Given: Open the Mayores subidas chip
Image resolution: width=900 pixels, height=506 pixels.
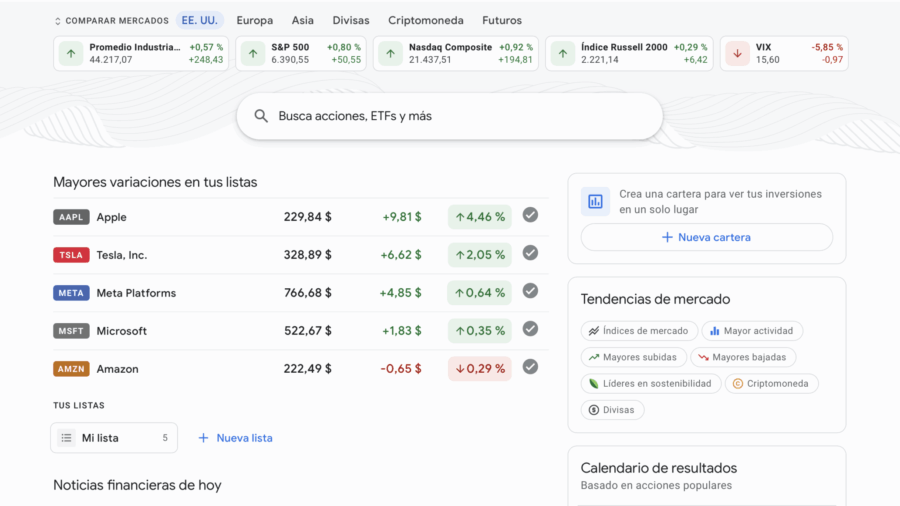Looking at the screenshot, I should pyautogui.click(x=634, y=357).
